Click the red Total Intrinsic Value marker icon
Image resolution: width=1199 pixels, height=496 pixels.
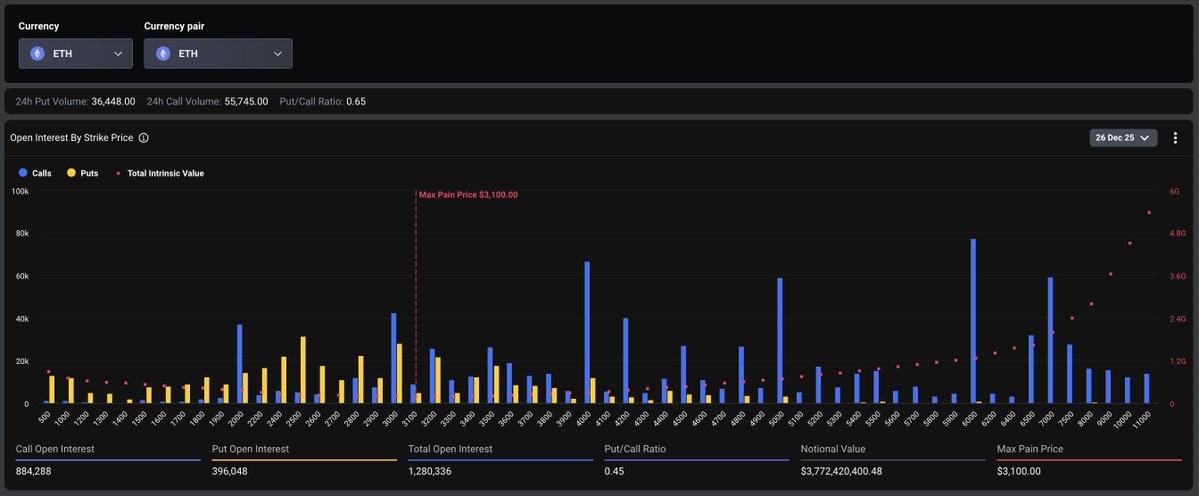tap(119, 173)
